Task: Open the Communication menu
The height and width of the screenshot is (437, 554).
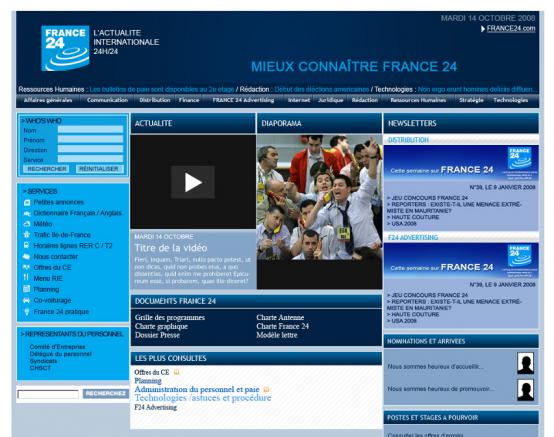Action: [107, 100]
